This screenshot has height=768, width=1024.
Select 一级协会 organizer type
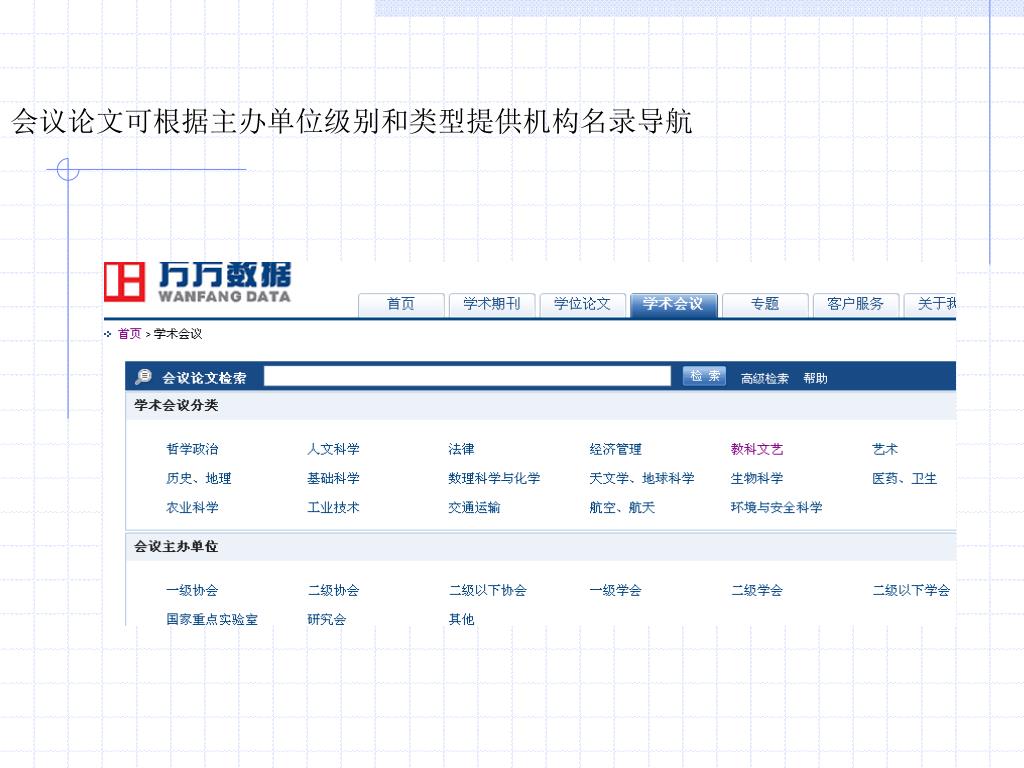[192, 590]
